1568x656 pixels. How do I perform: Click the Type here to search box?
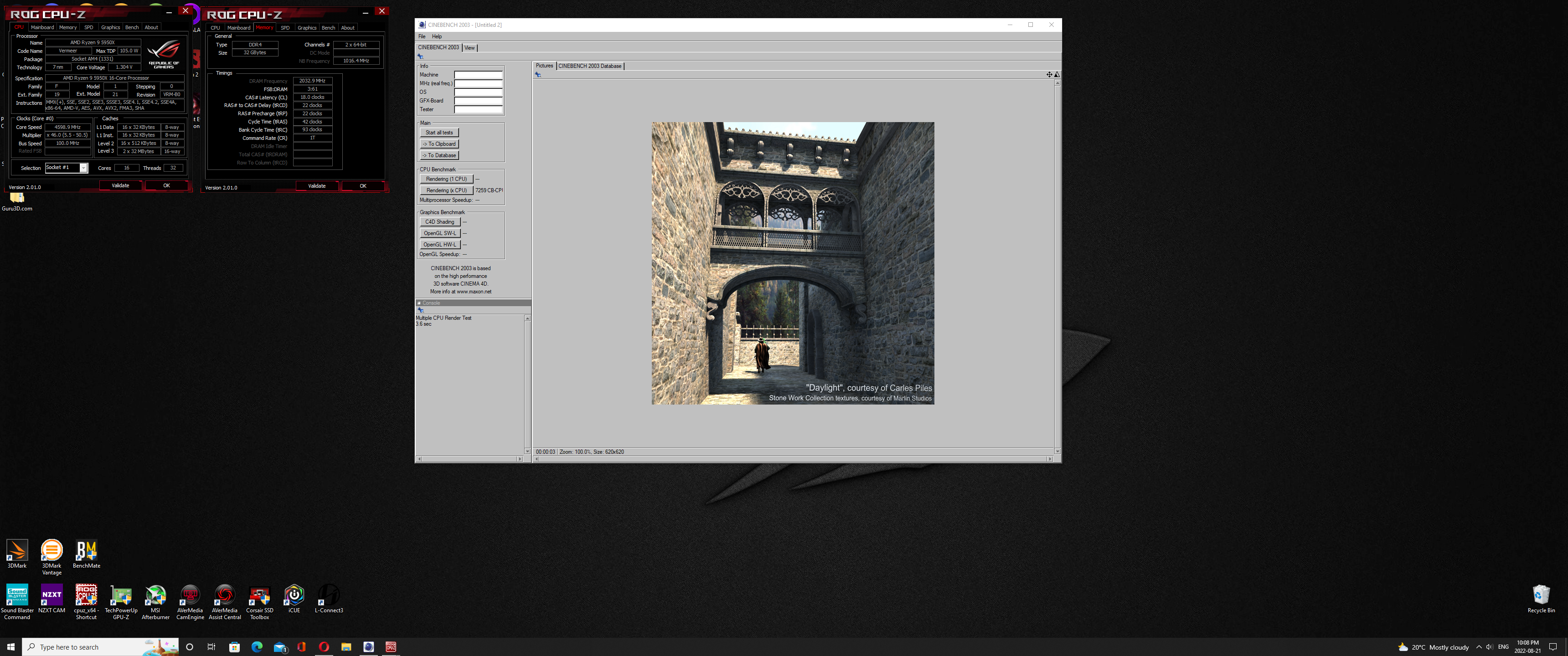tap(100, 647)
